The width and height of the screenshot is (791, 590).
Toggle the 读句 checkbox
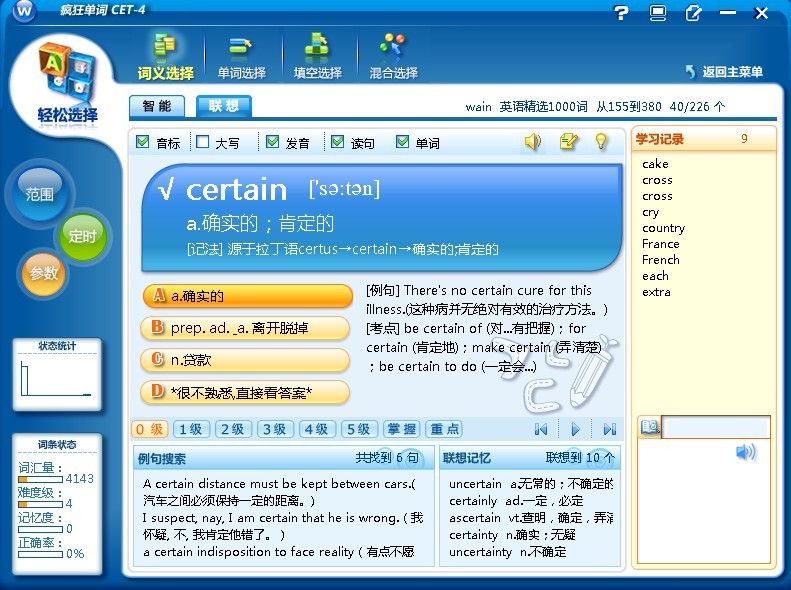click(x=337, y=142)
